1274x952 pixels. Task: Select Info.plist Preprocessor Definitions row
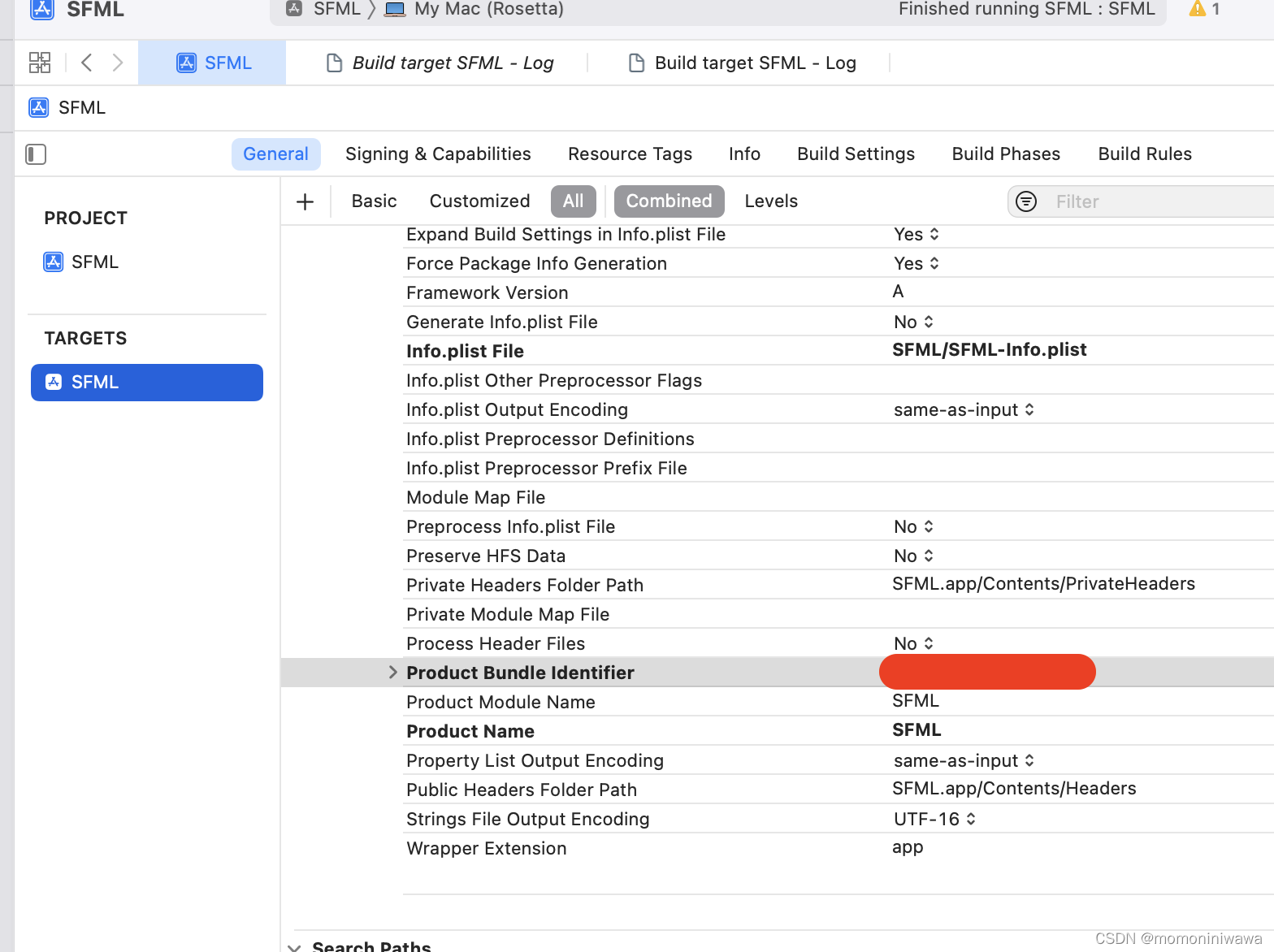tap(838, 439)
